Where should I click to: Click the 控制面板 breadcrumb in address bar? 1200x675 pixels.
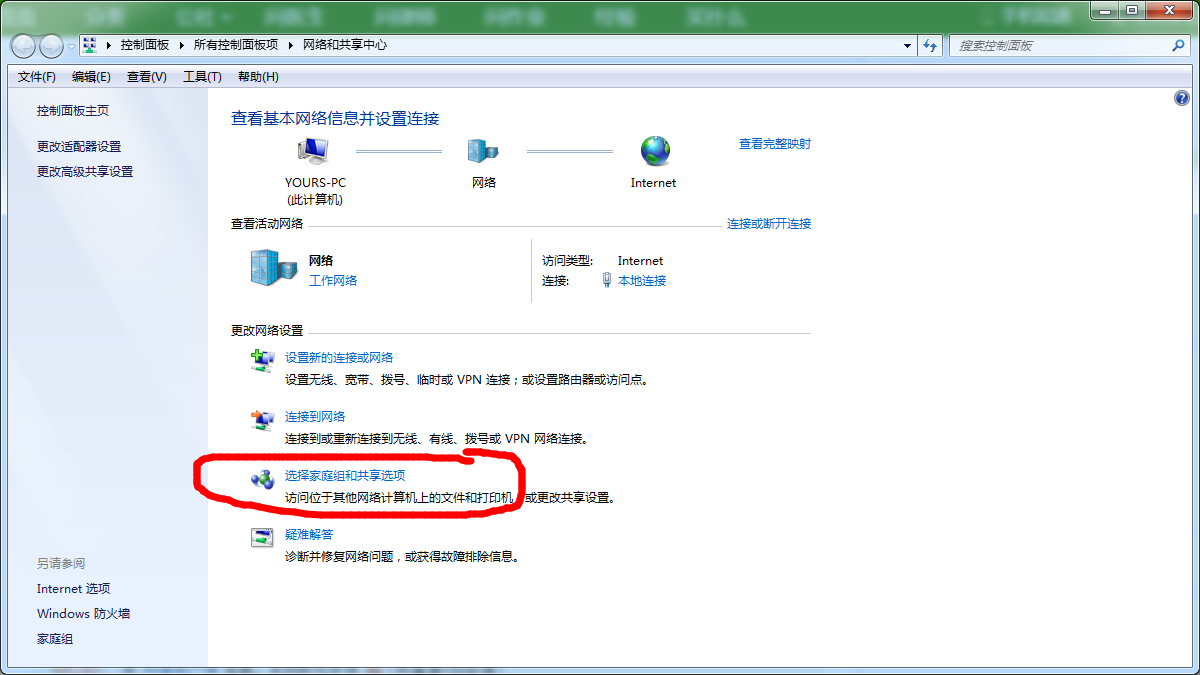[x=145, y=45]
